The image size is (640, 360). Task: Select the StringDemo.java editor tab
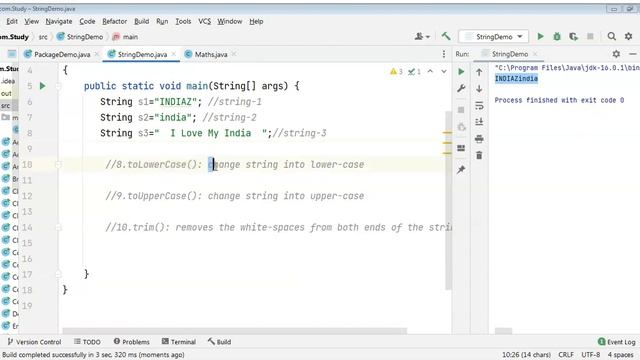pyautogui.click(x=142, y=54)
